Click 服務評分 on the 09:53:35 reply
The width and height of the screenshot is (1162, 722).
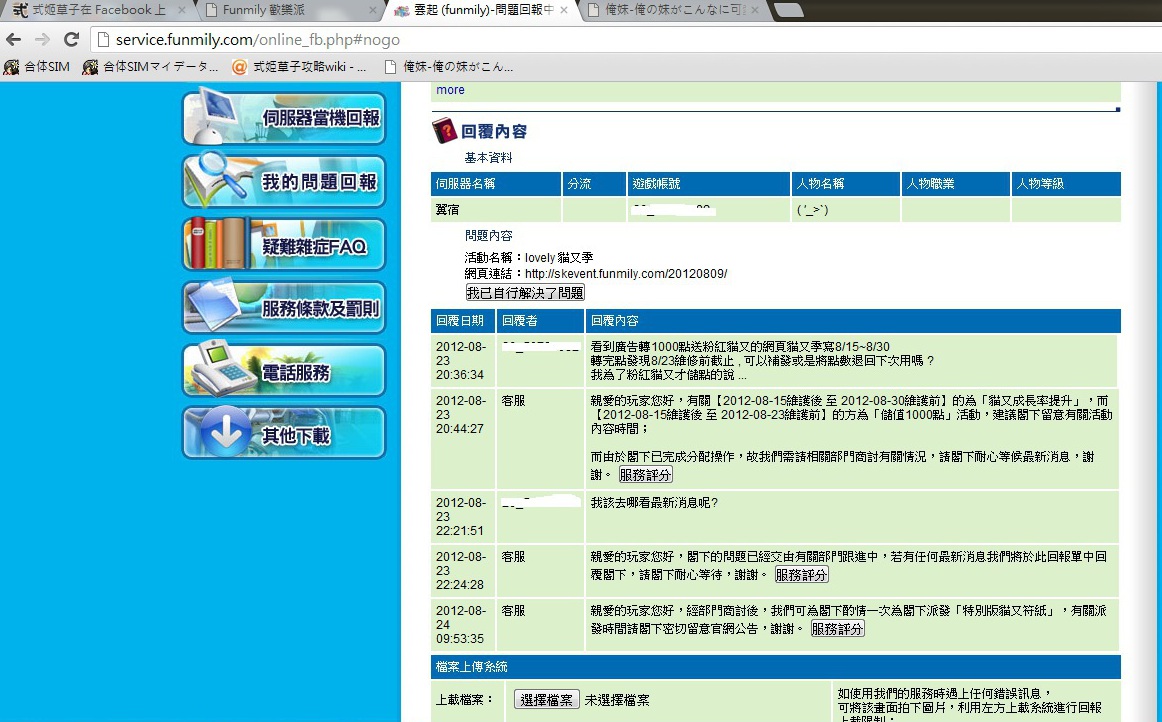tap(837, 629)
